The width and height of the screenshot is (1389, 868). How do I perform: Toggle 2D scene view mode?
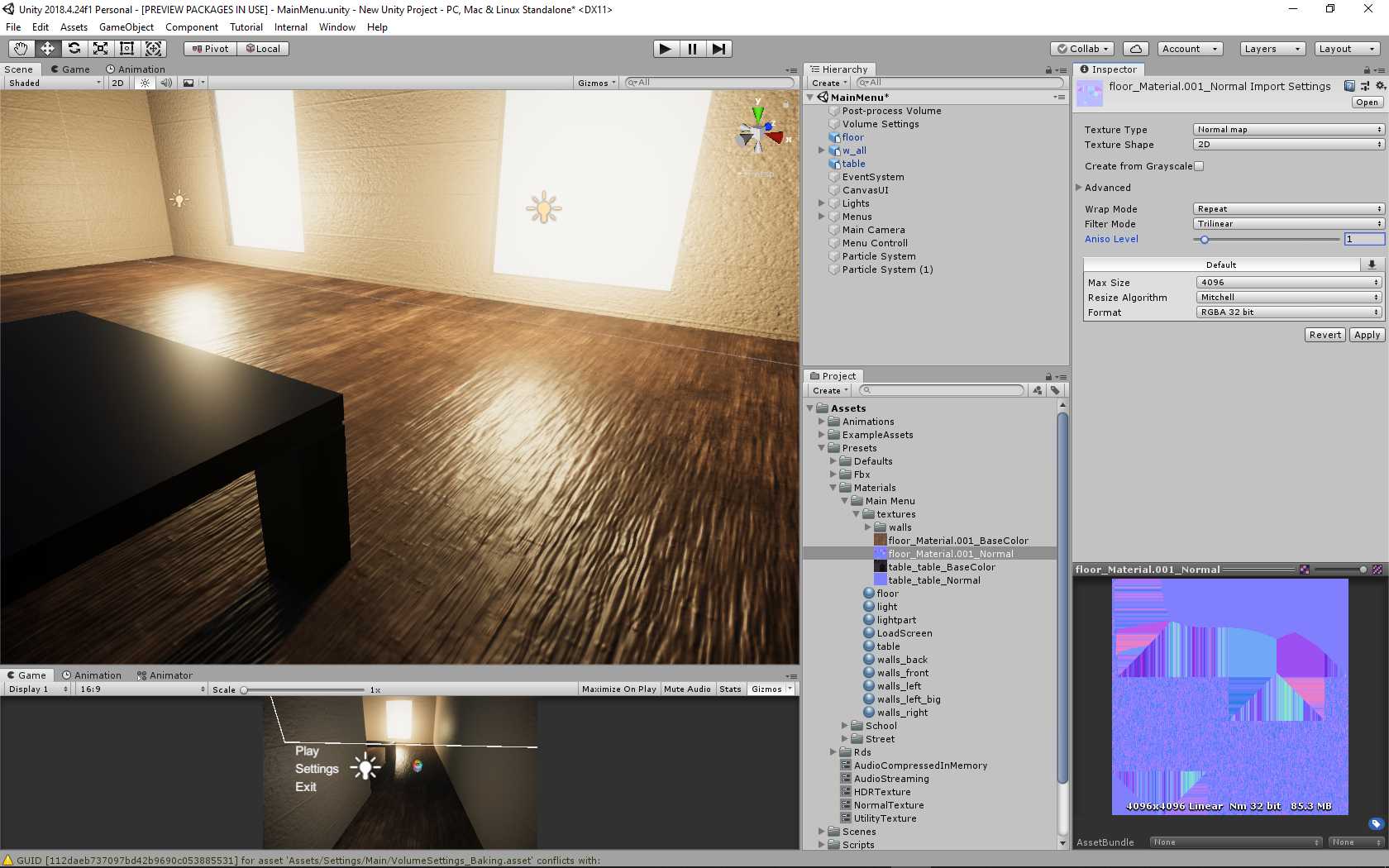point(117,83)
